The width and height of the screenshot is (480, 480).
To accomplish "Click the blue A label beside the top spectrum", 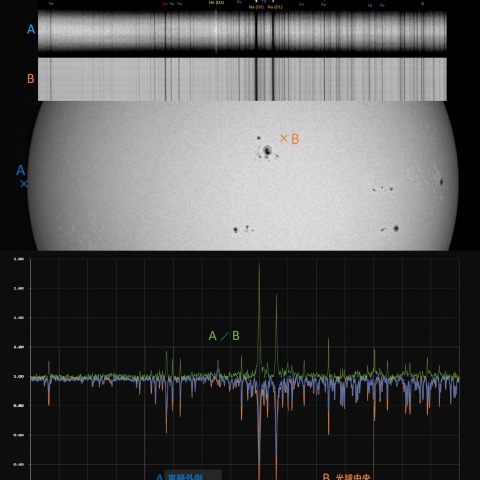I will [31, 29].
